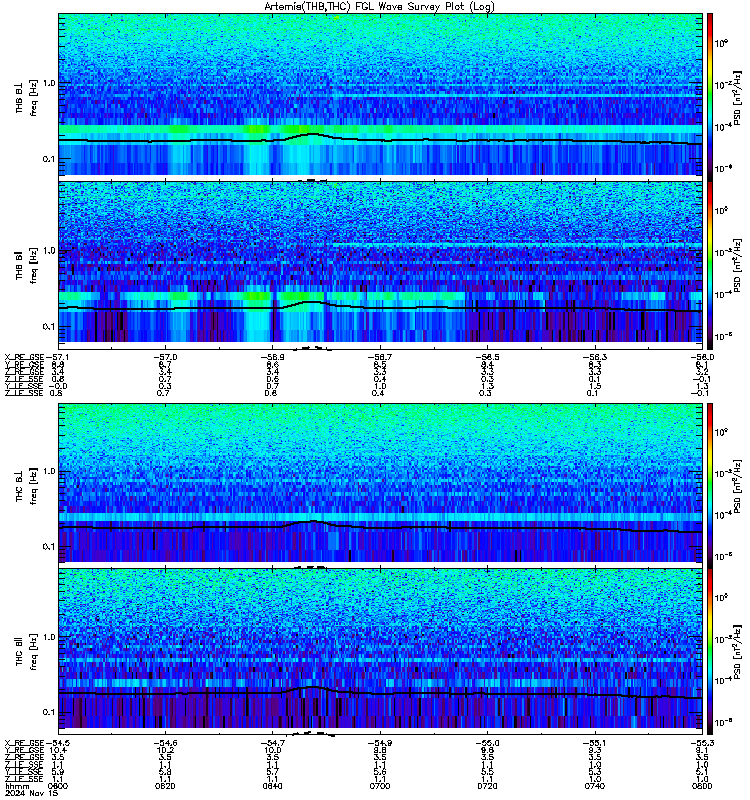Click the THC X_RE_GSE value -54.9
750x800 pixels.
[x=380, y=743]
